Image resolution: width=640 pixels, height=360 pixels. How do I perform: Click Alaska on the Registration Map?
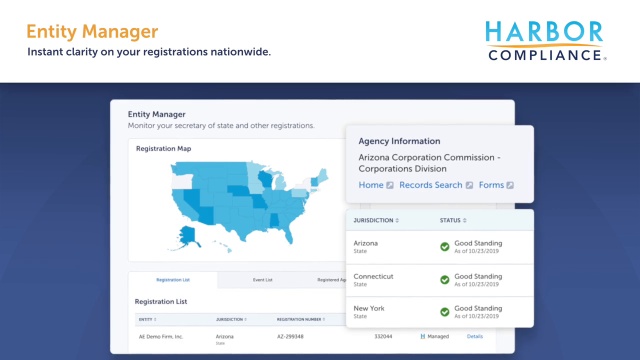click(188, 237)
